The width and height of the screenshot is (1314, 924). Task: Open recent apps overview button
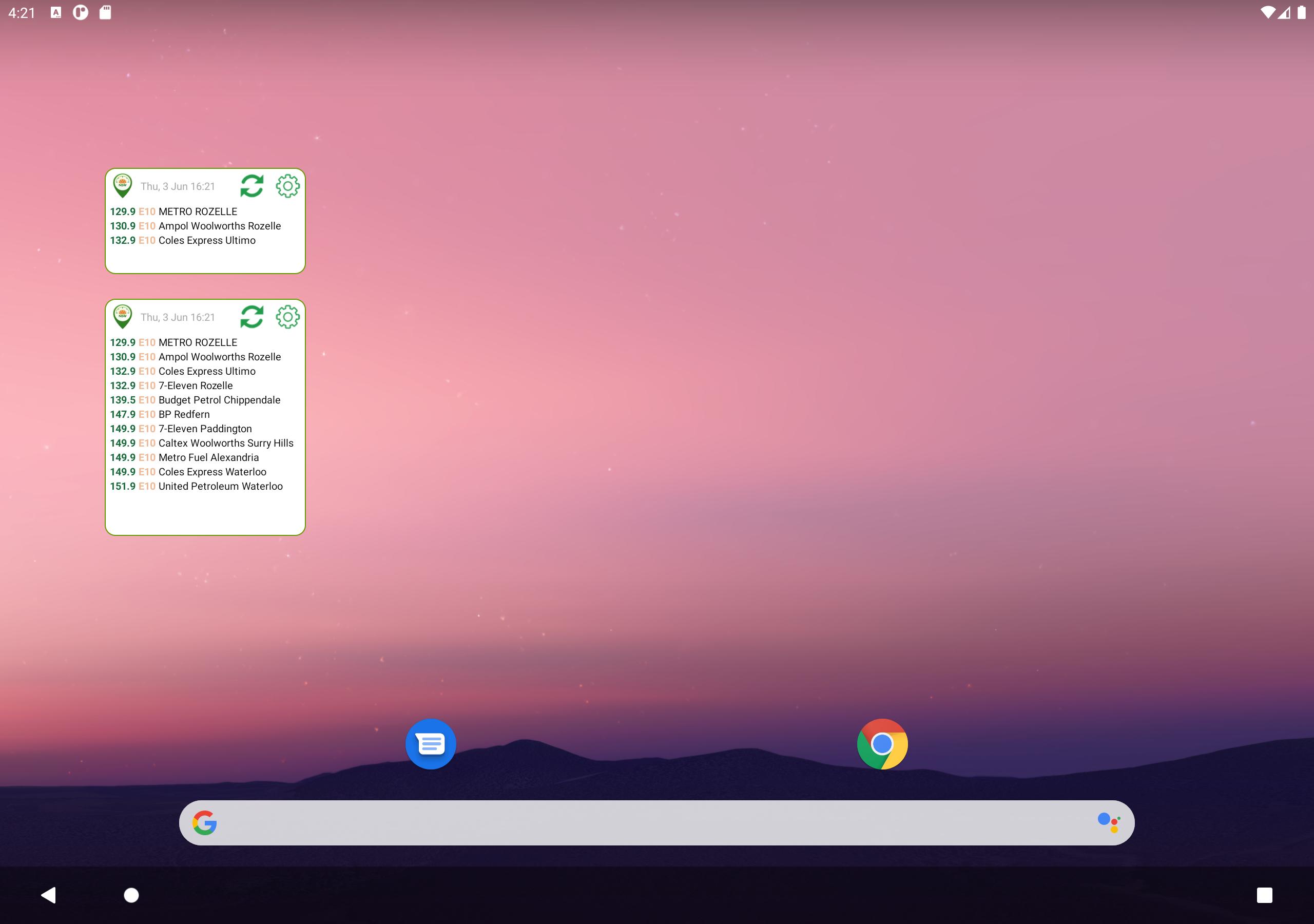1264,895
